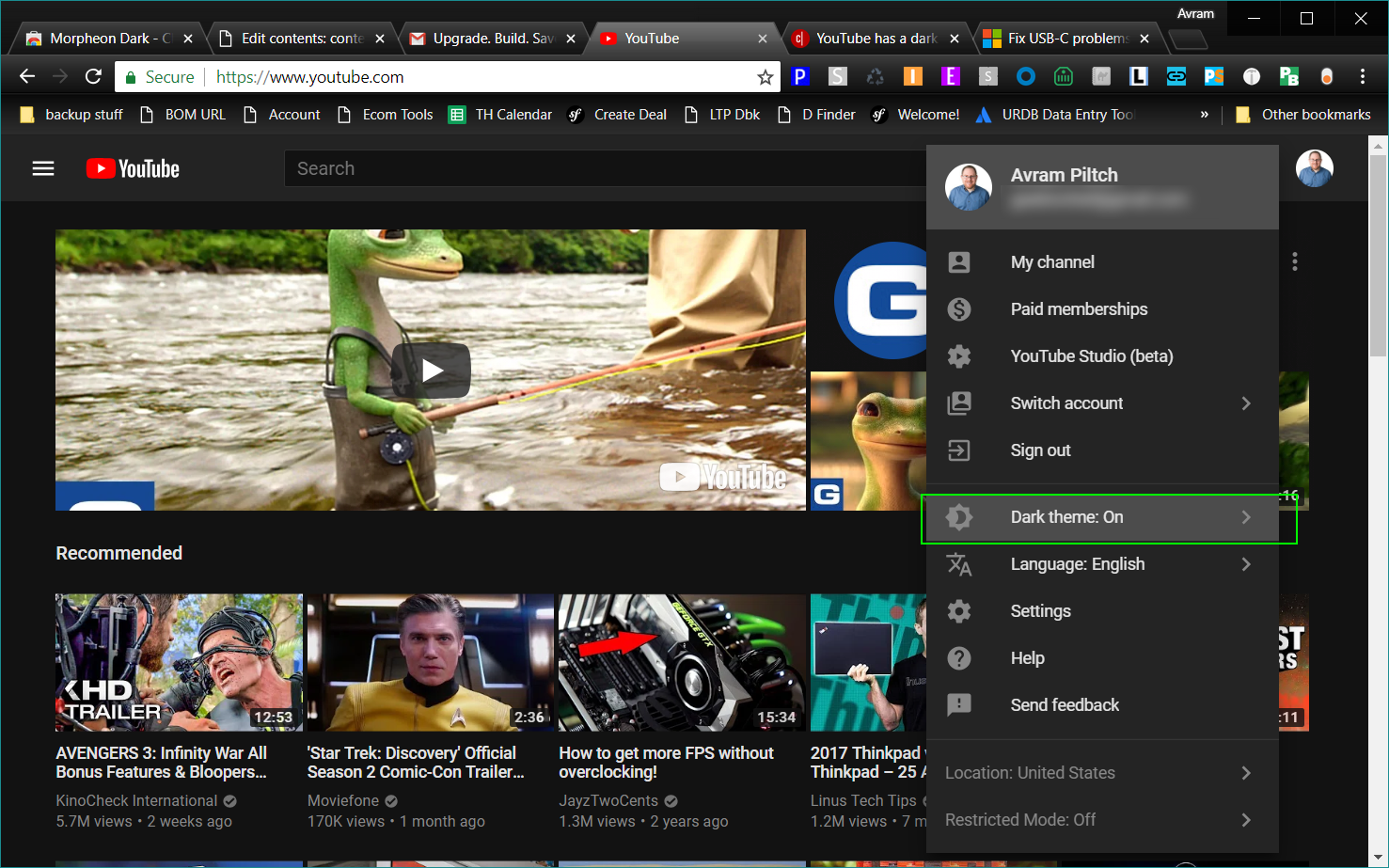Open My channel icon in account menu
This screenshot has width=1389, height=868.
pyautogui.click(x=959, y=262)
